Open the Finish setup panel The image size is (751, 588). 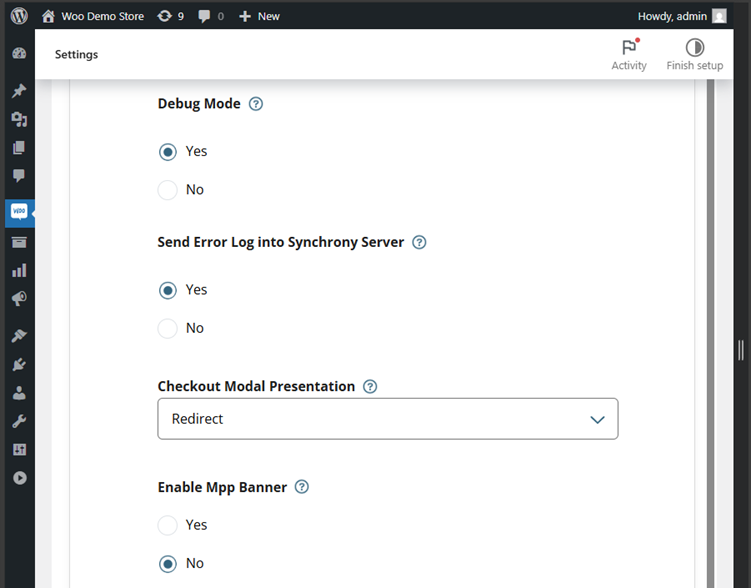coord(694,54)
